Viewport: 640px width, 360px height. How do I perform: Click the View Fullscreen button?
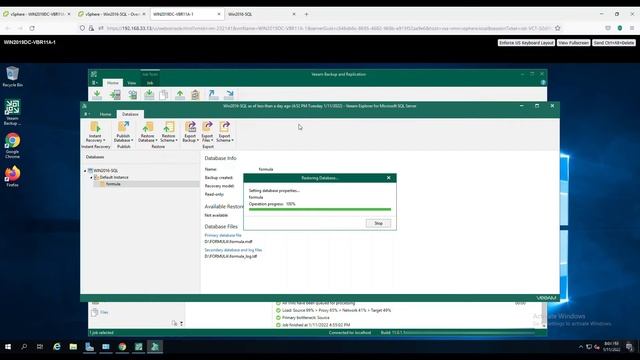pos(573,42)
